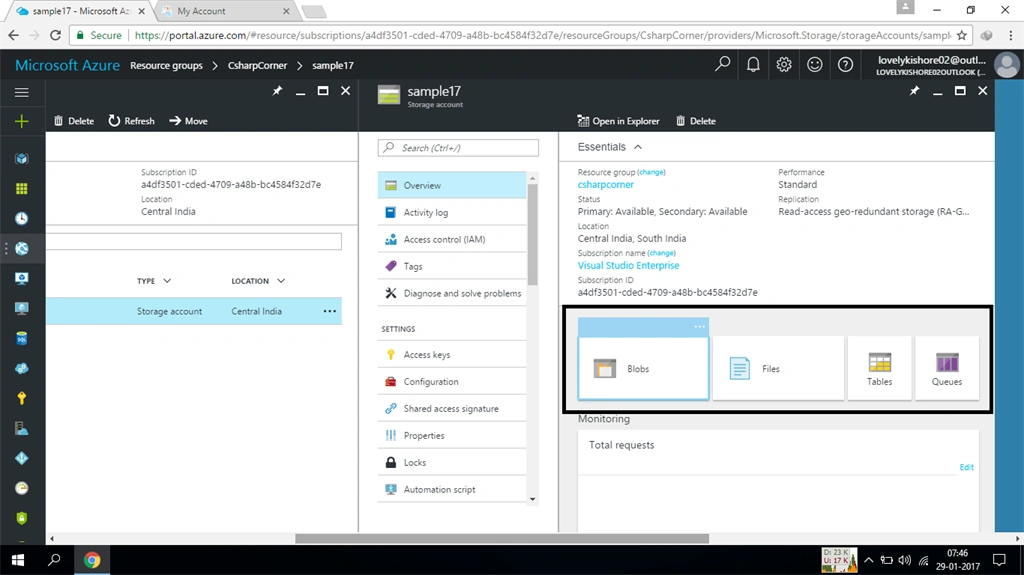Switch to the My Account browser tab

click(226, 11)
